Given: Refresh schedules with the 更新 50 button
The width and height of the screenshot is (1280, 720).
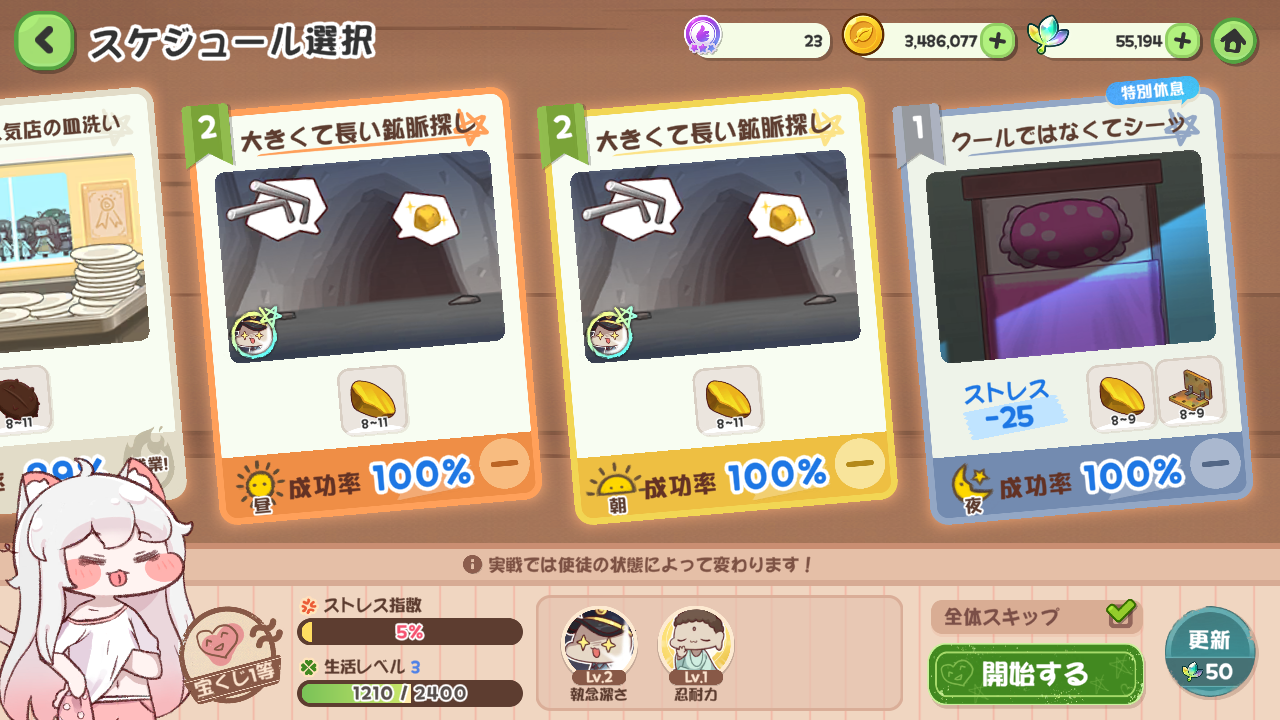Looking at the screenshot, I should click(1210, 652).
